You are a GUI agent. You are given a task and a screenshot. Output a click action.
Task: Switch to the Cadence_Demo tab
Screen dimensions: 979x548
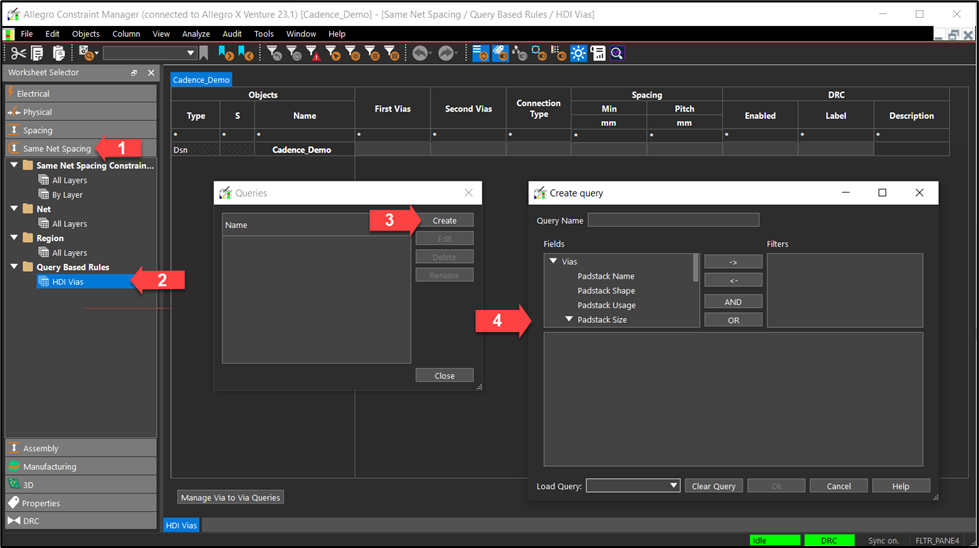click(201, 80)
